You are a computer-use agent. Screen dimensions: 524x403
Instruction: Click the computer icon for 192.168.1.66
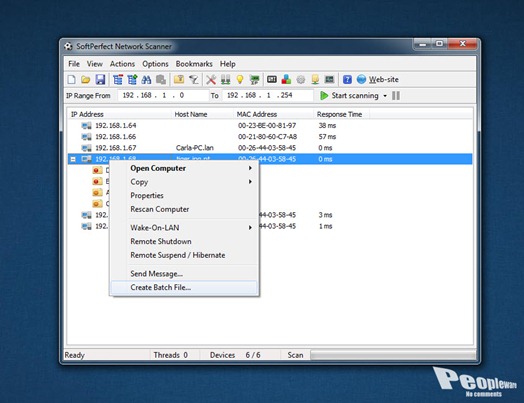tap(87, 137)
